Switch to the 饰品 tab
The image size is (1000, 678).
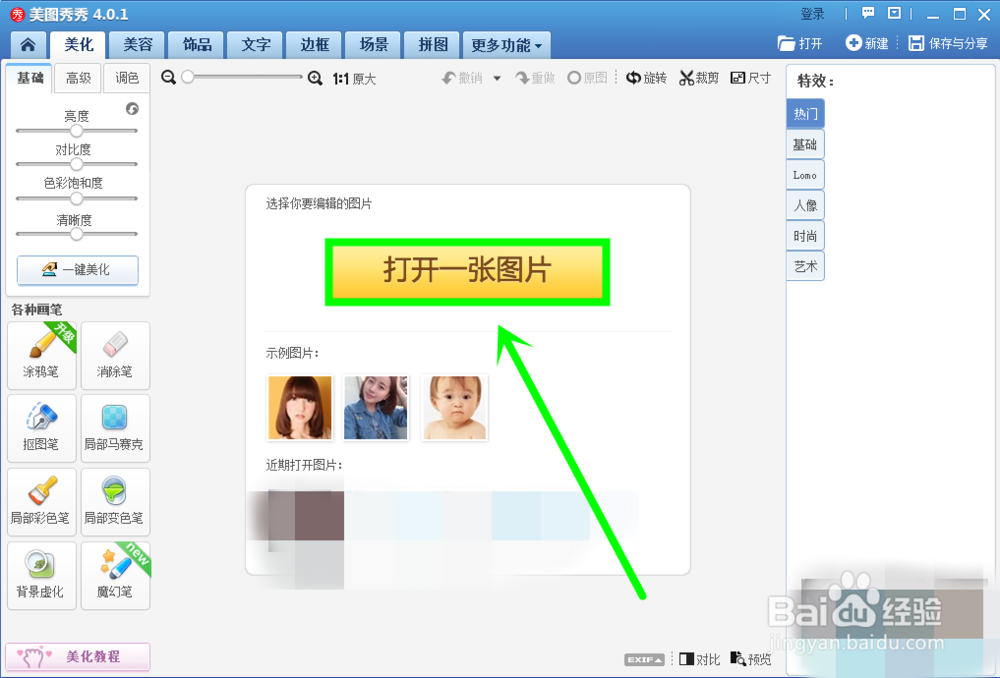coord(197,45)
